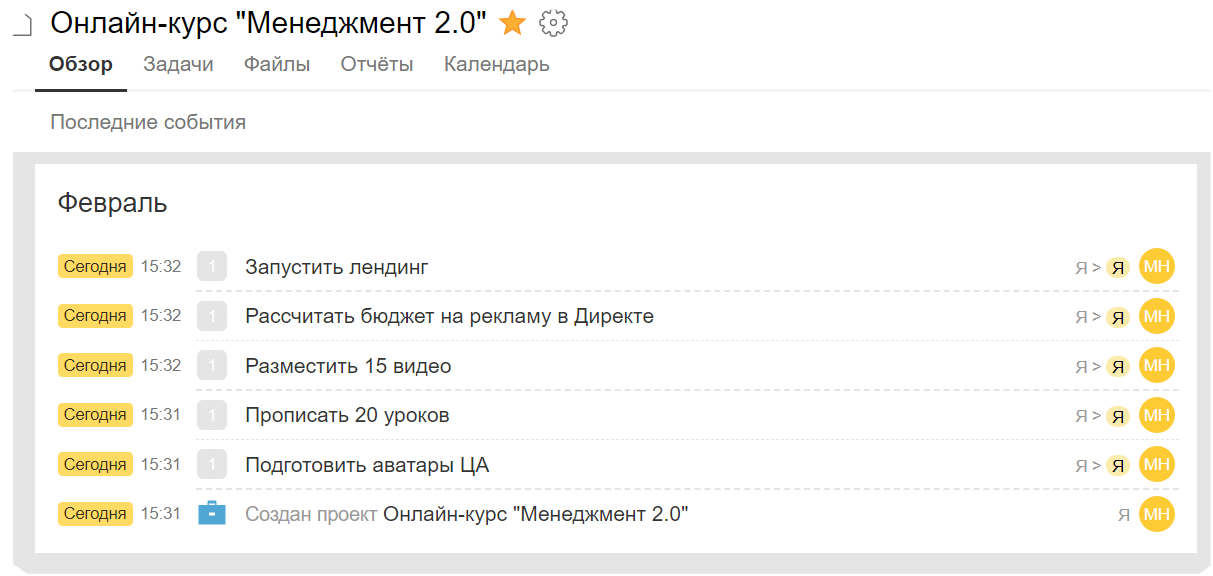
Task: Open project settings gear icon
Action: (x=553, y=23)
